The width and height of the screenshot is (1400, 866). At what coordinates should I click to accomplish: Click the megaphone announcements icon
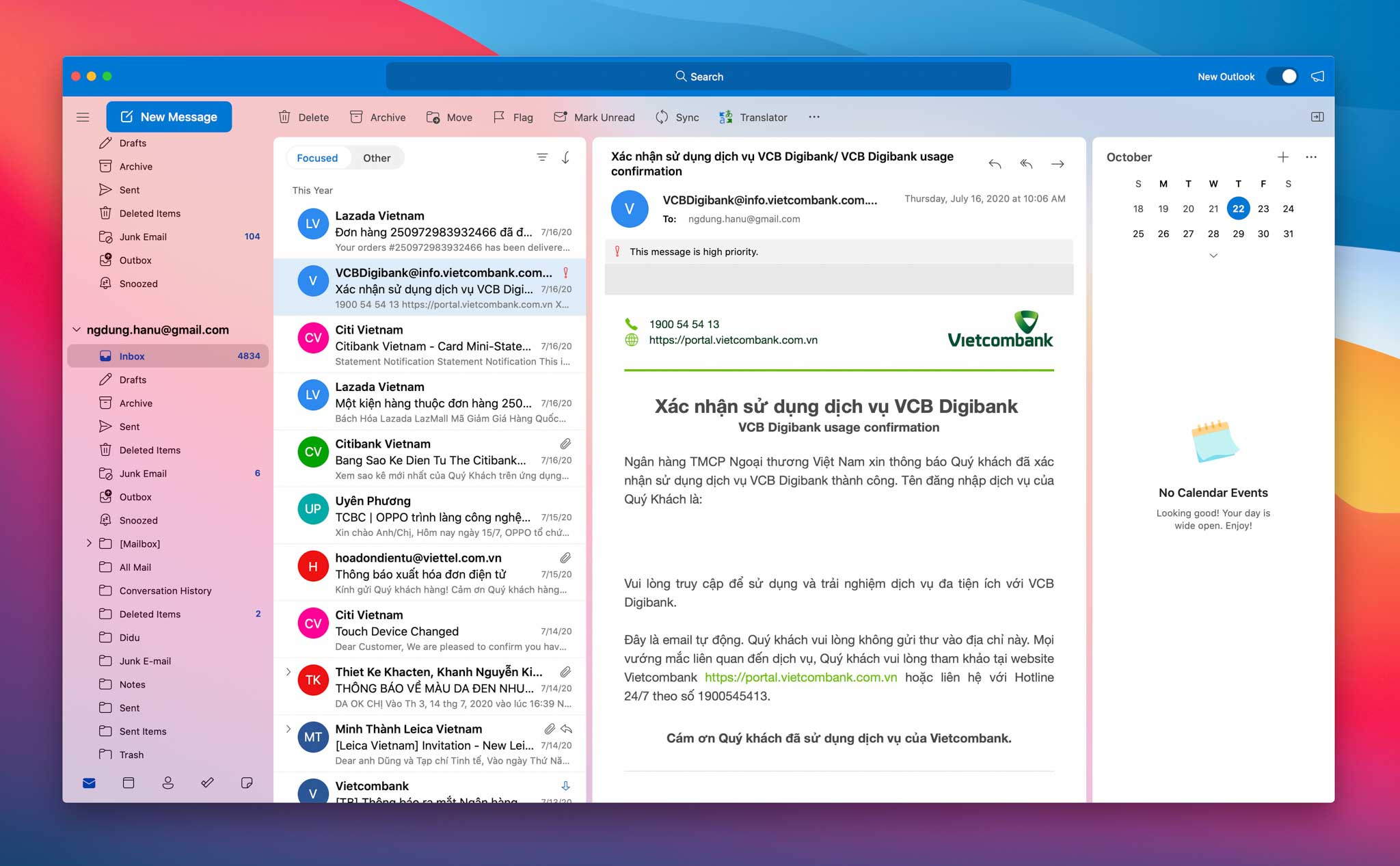1317,77
